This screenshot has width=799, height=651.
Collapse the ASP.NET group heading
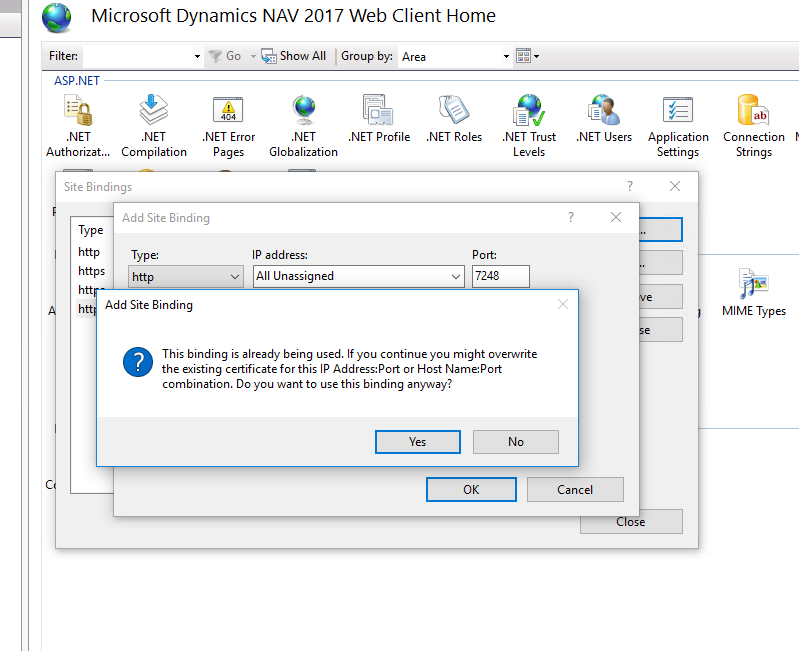click(77, 81)
